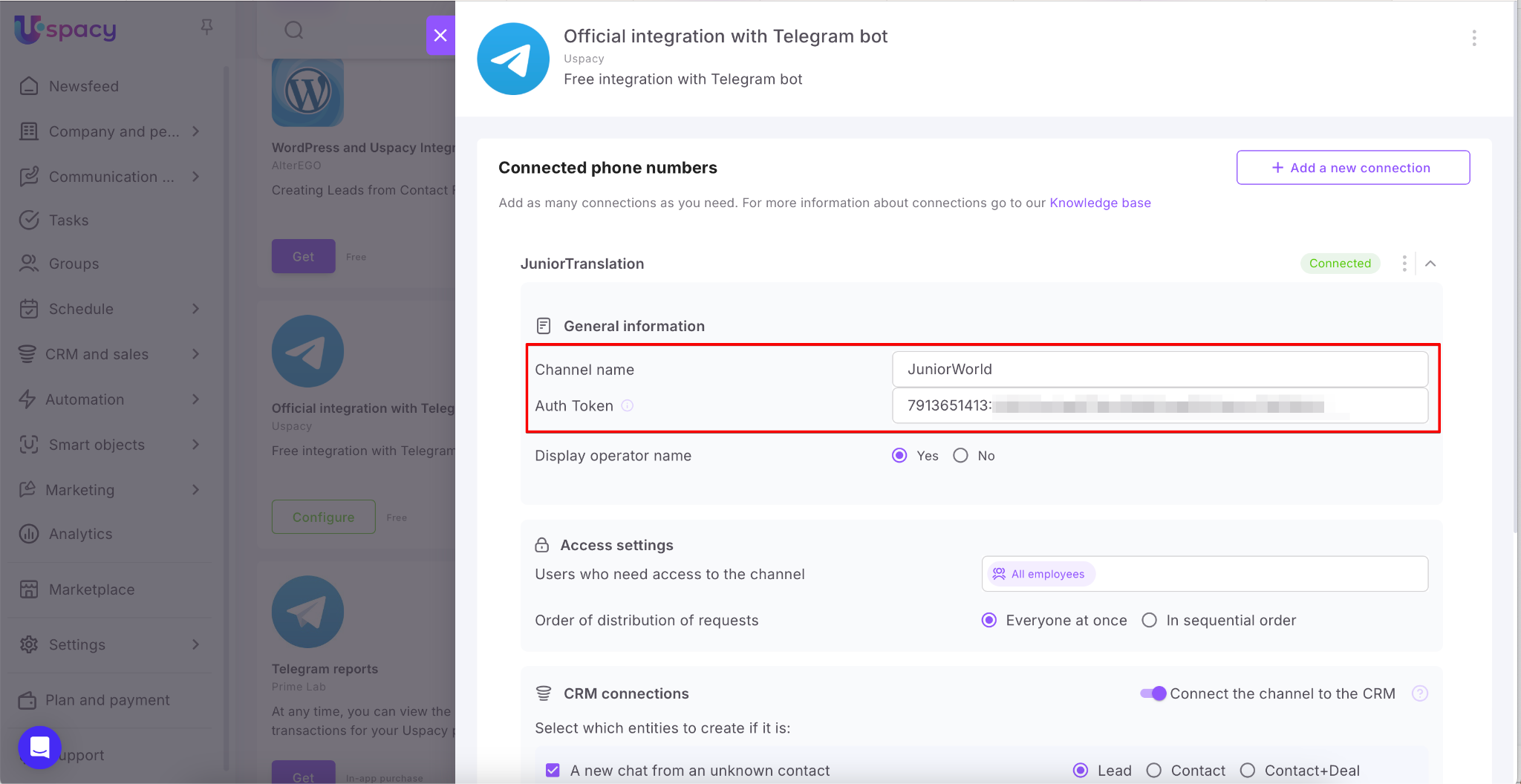Collapse the JuniorTranslation connection section
The image size is (1521, 784).
[1430, 264]
